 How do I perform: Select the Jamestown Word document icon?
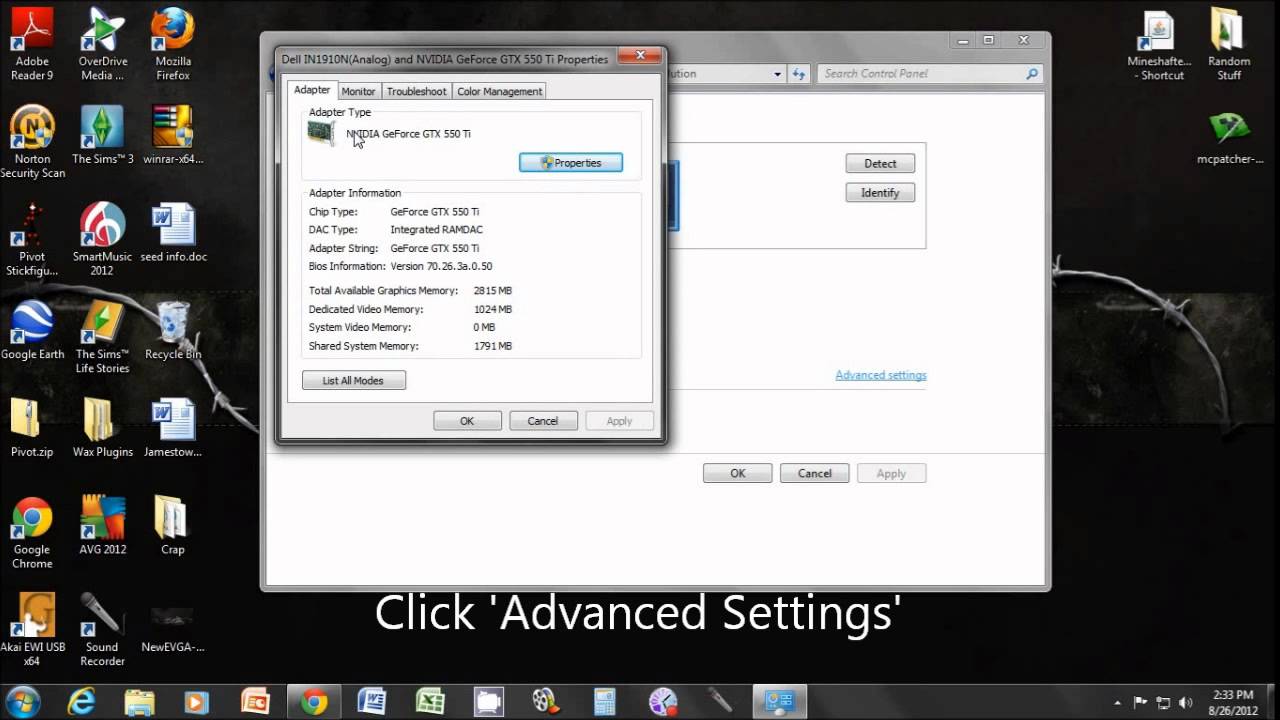click(173, 429)
